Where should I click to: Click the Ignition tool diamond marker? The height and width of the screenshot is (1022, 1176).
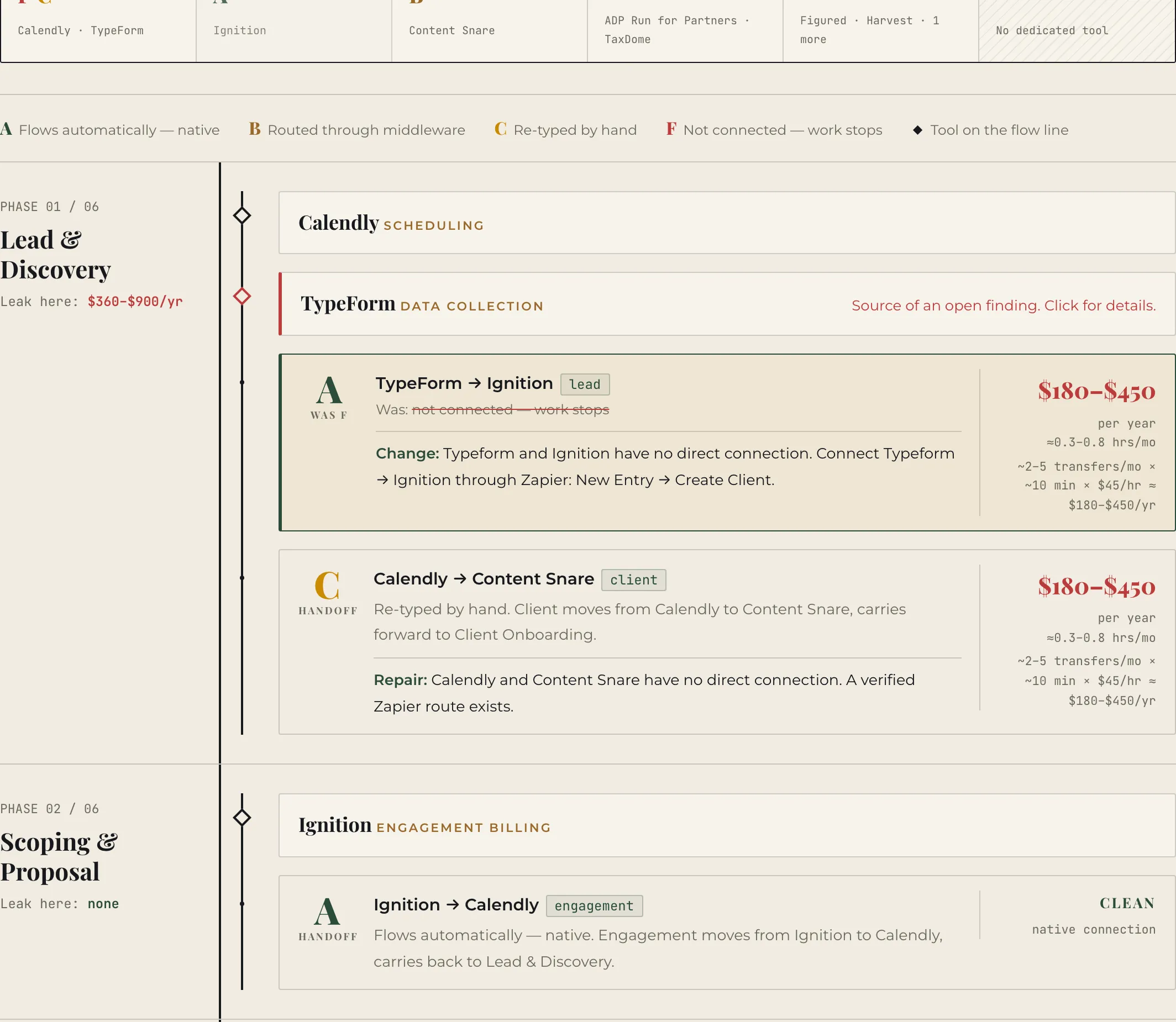tap(242, 817)
